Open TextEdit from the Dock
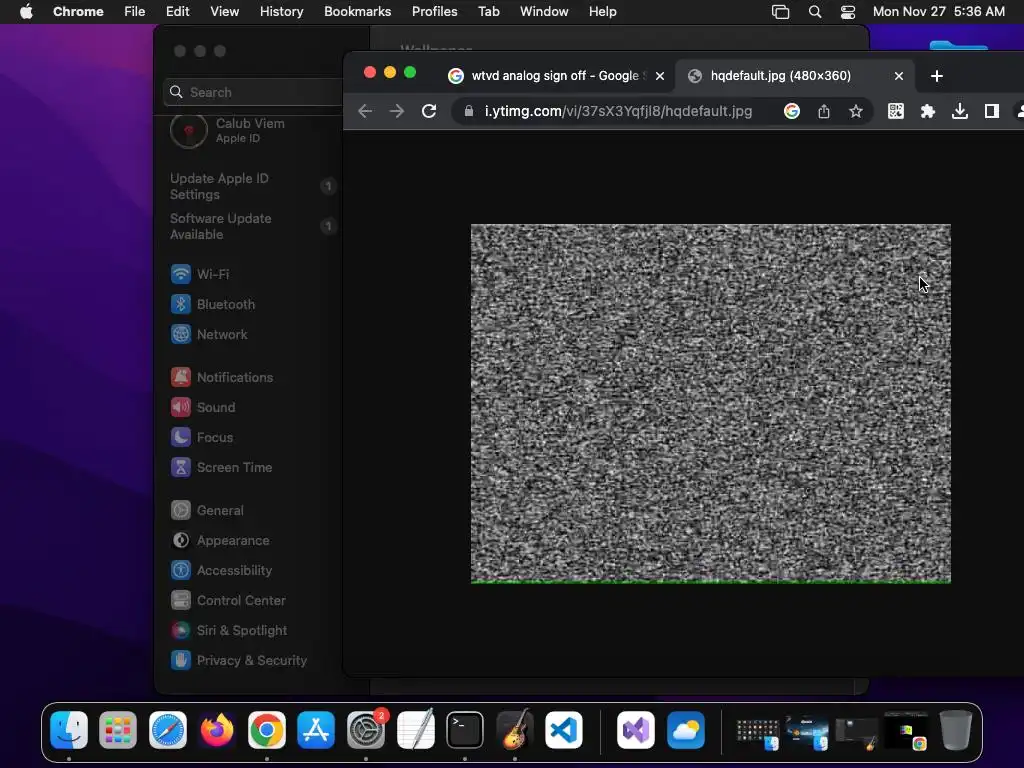The image size is (1024, 768). pos(415,730)
